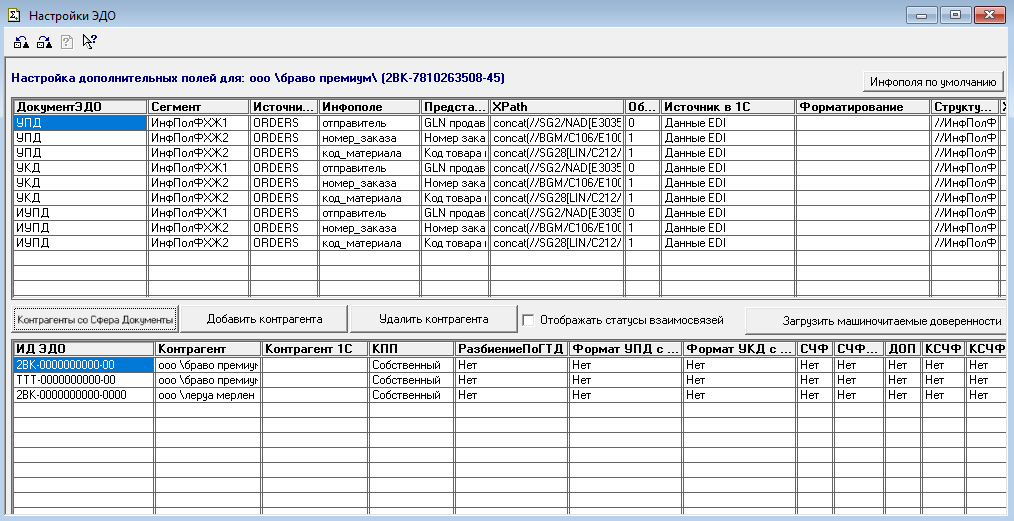The height and width of the screenshot is (521, 1014).
Task: Click the 'Контрагент 1С' column header
Action: (x=314, y=349)
